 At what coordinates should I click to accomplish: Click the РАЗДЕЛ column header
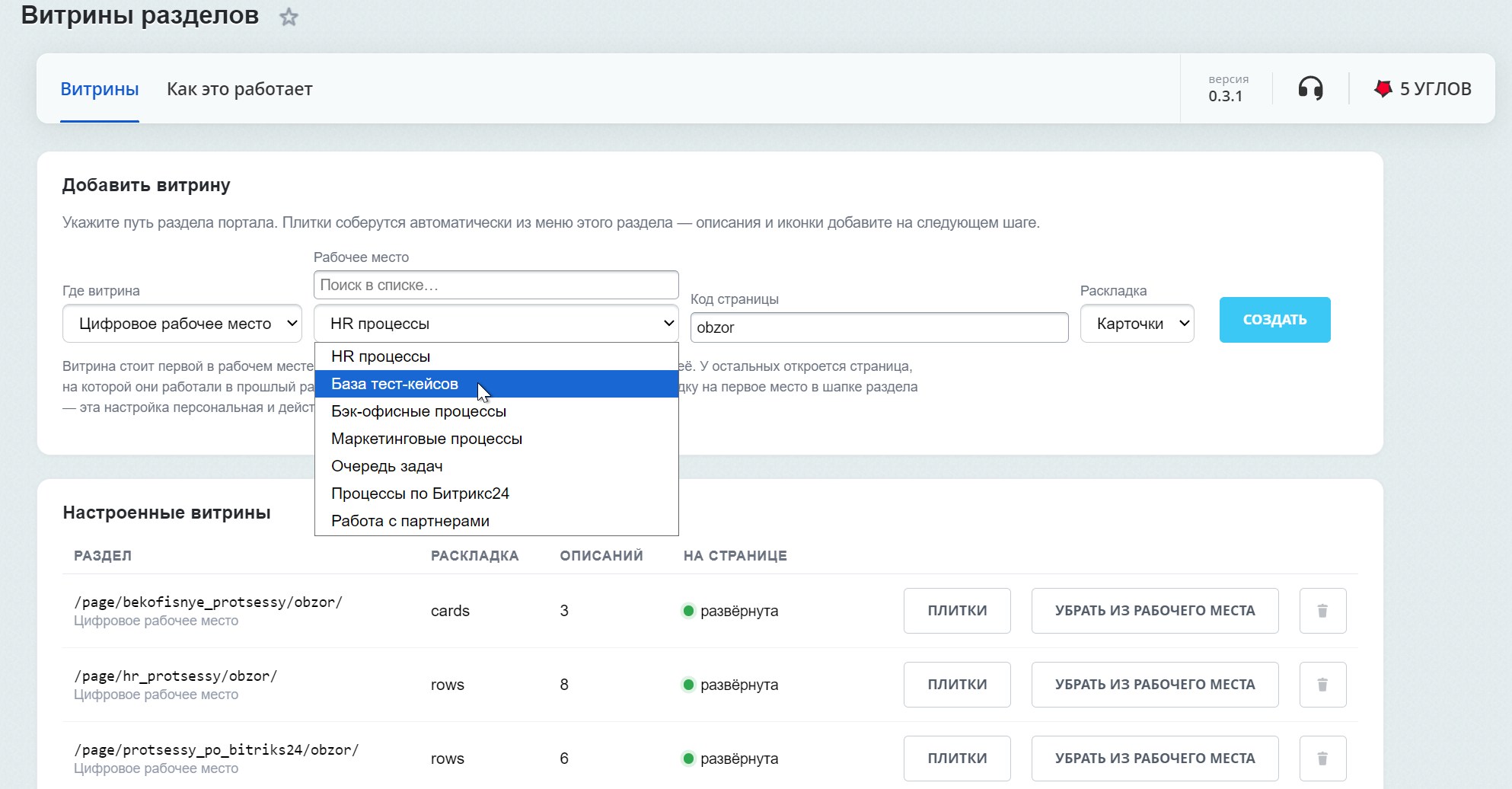[x=103, y=555]
